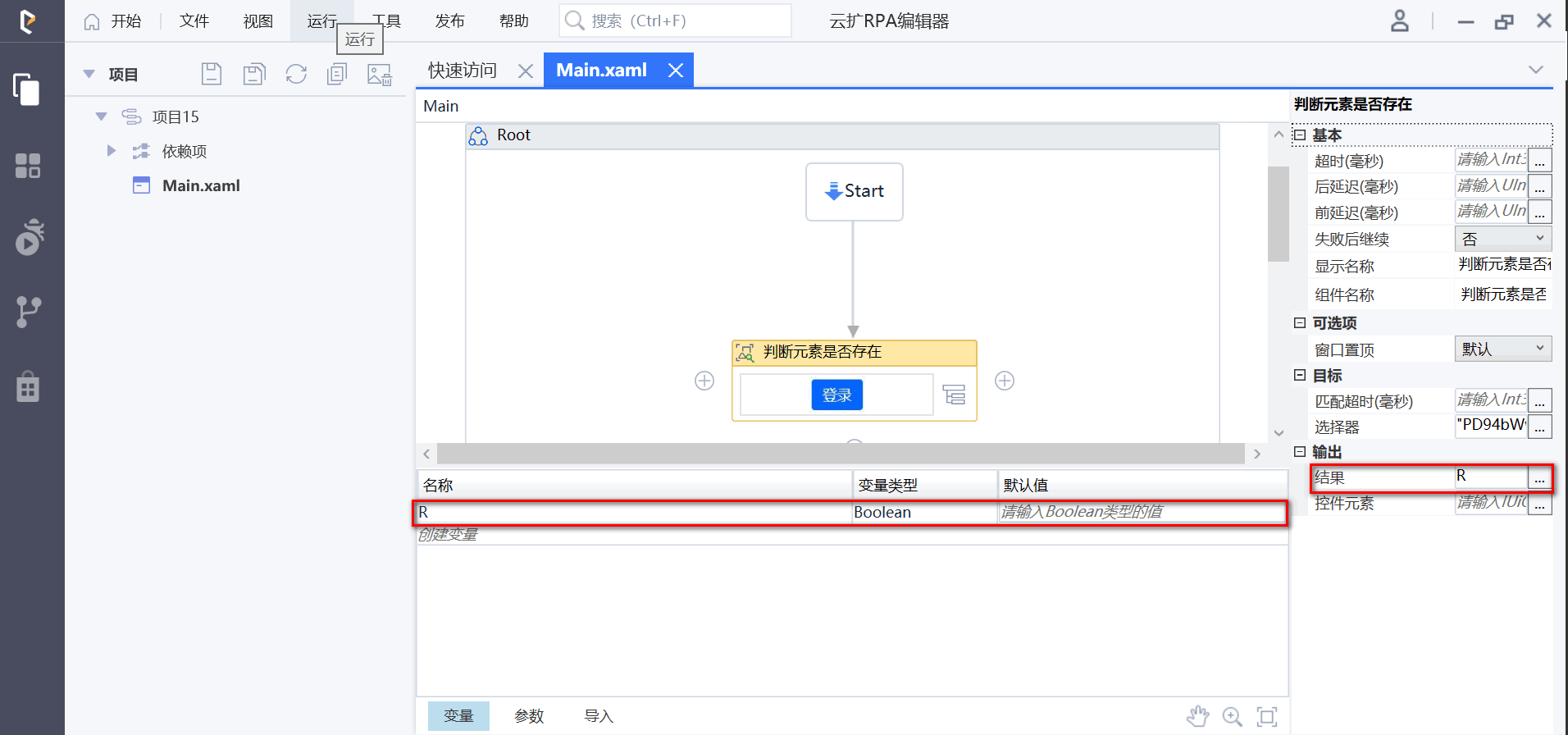Switch to the 变量 tab
Viewport: 1568px width, 735px height.
[x=458, y=716]
